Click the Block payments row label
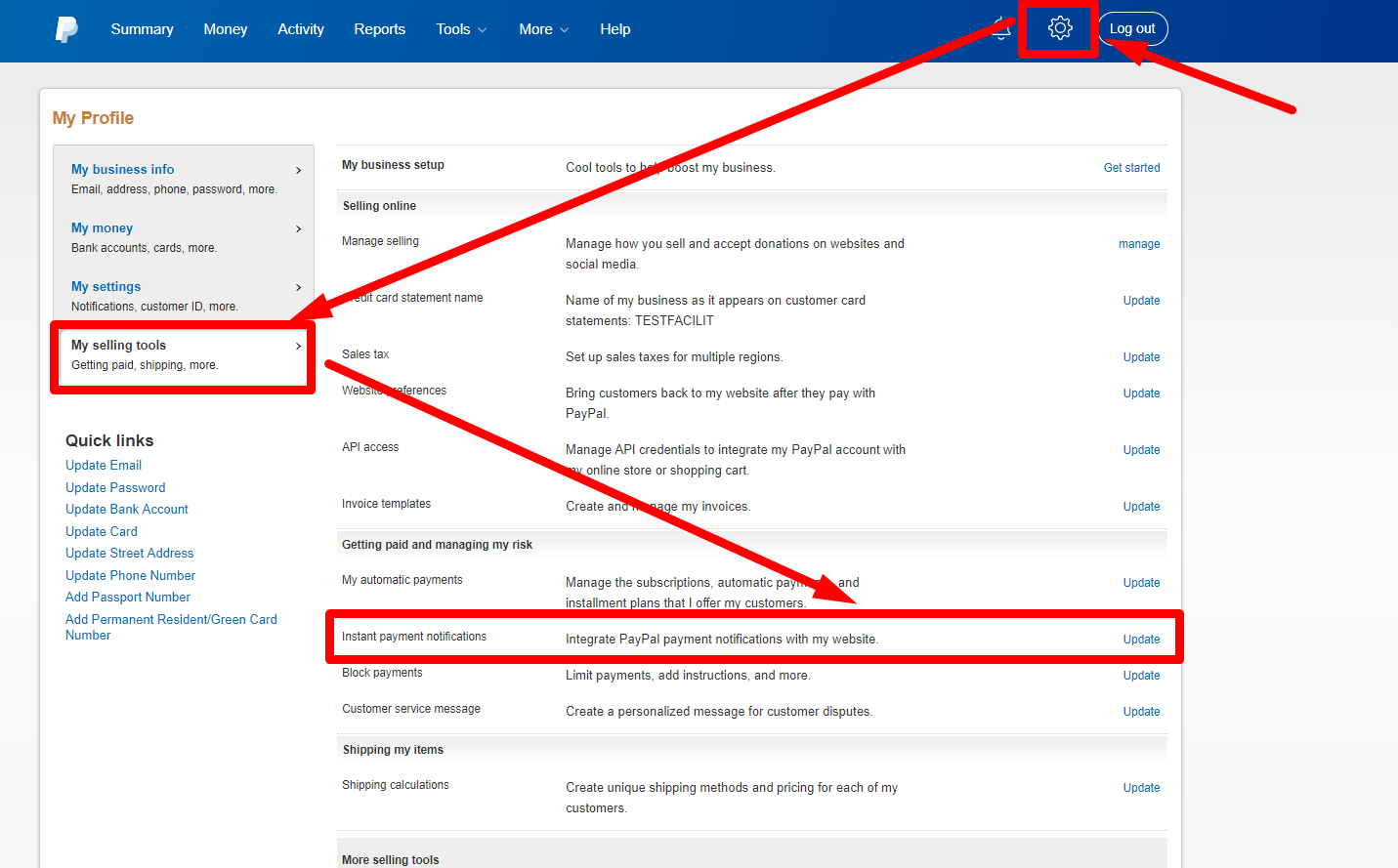1398x868 pixels. coord(382,673)
